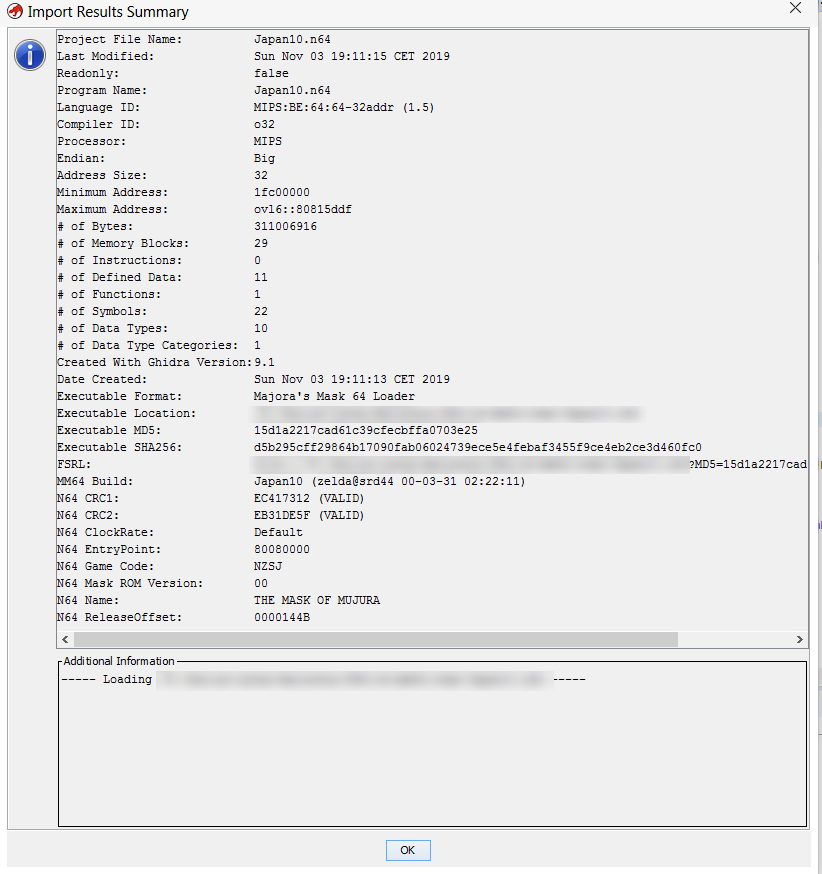
Task: Click the Processor value 'MIPS'
Action: [268, 142]
